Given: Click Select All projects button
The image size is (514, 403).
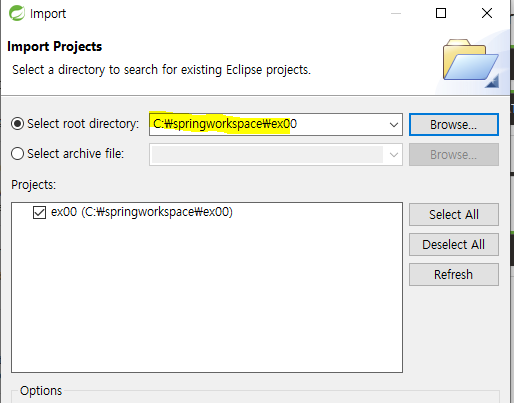Looking at the screenshot, I should pyautogui.click(x=454, y=215).
